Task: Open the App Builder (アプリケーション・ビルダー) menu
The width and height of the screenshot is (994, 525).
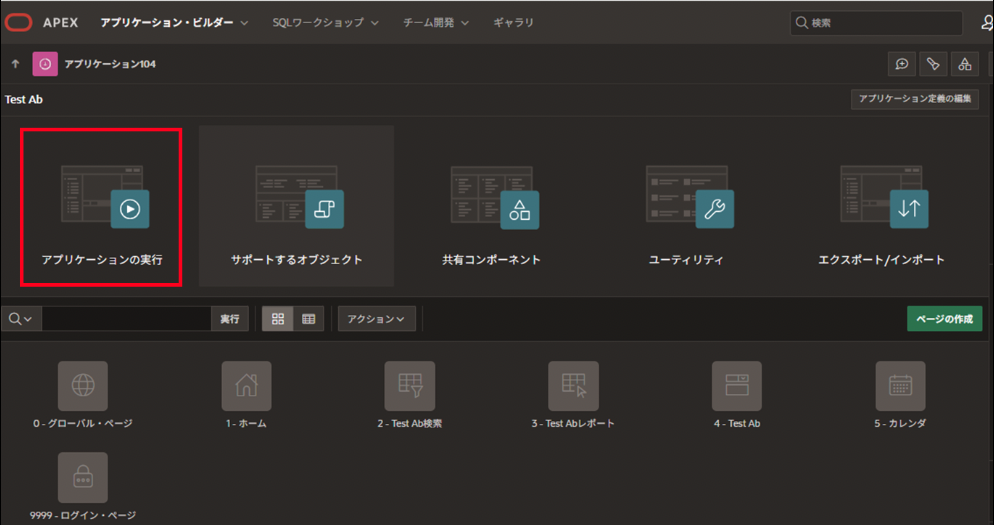Action: [174, 22]
